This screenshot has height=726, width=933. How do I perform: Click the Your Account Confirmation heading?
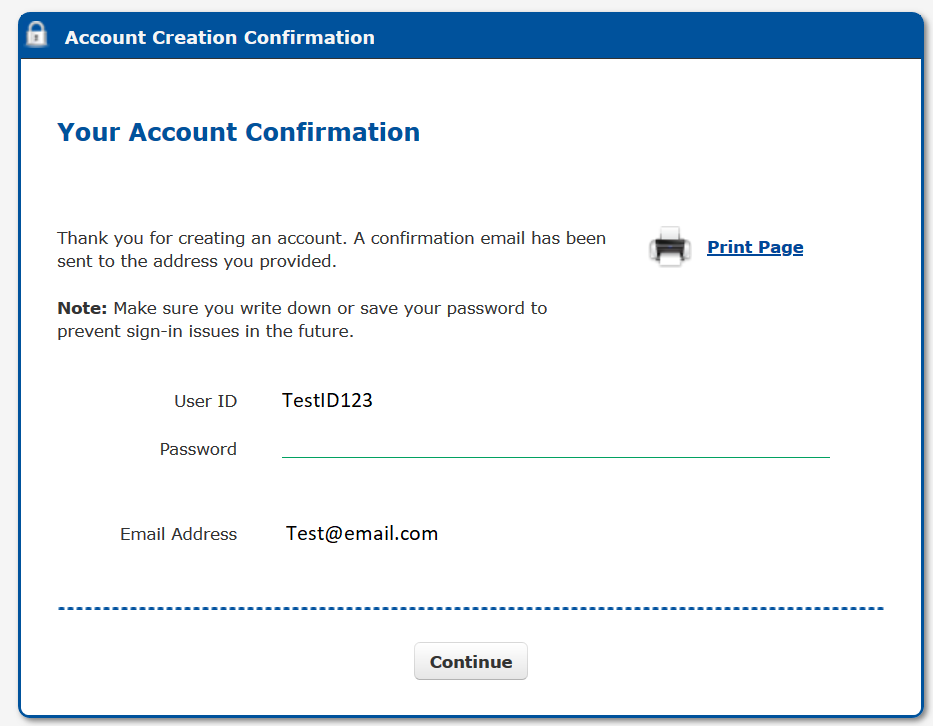click(x=238, y=132)
